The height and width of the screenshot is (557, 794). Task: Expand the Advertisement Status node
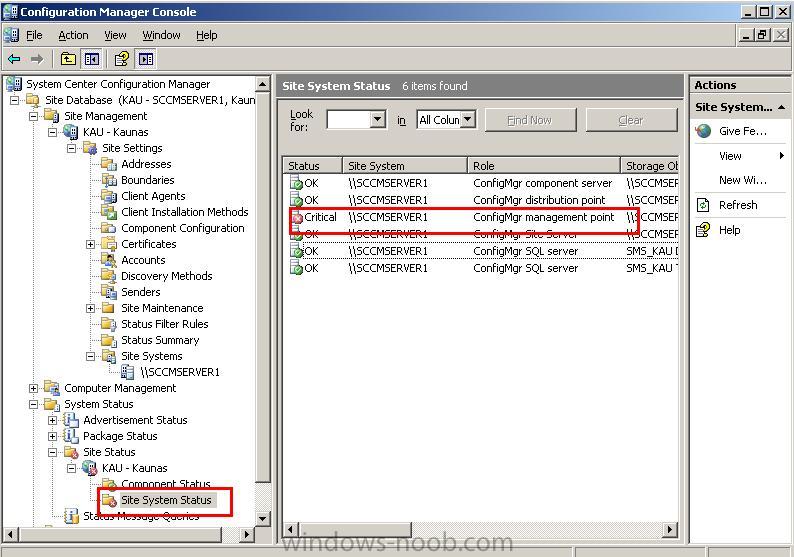click(x=53, y=420)
